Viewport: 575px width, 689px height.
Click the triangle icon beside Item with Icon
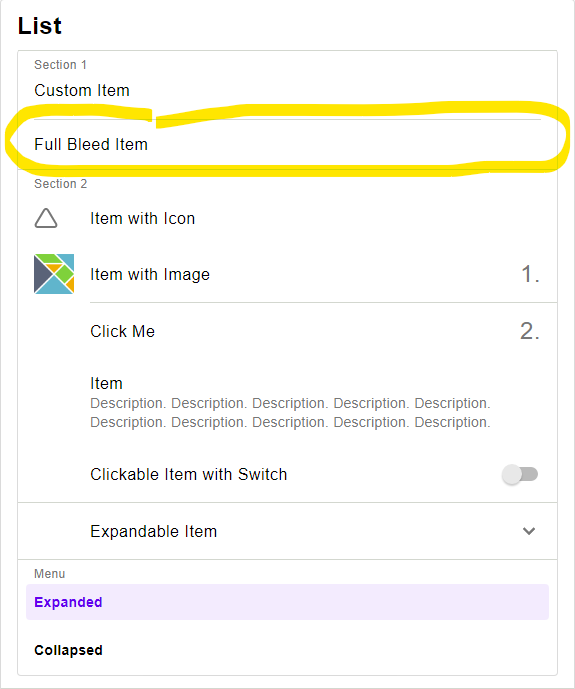tap(46, 218)
